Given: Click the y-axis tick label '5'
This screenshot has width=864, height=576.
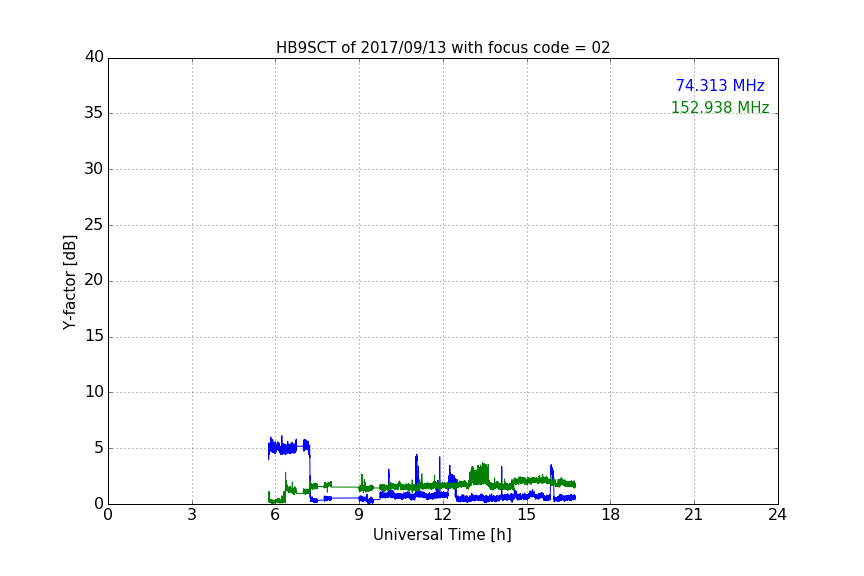Looking at the screenshot, I should (x=99, y=448).
